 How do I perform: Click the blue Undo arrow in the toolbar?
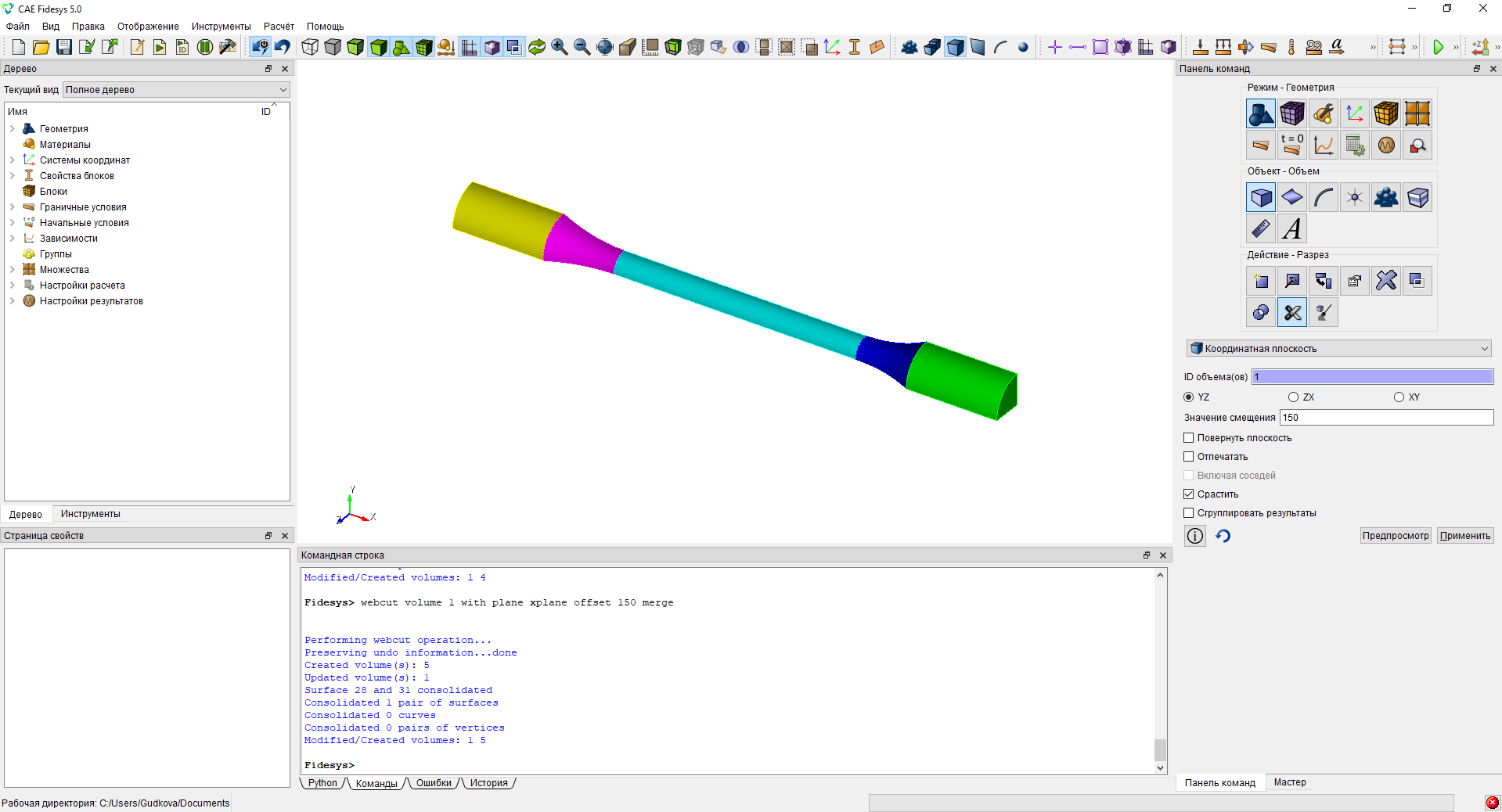283,47
